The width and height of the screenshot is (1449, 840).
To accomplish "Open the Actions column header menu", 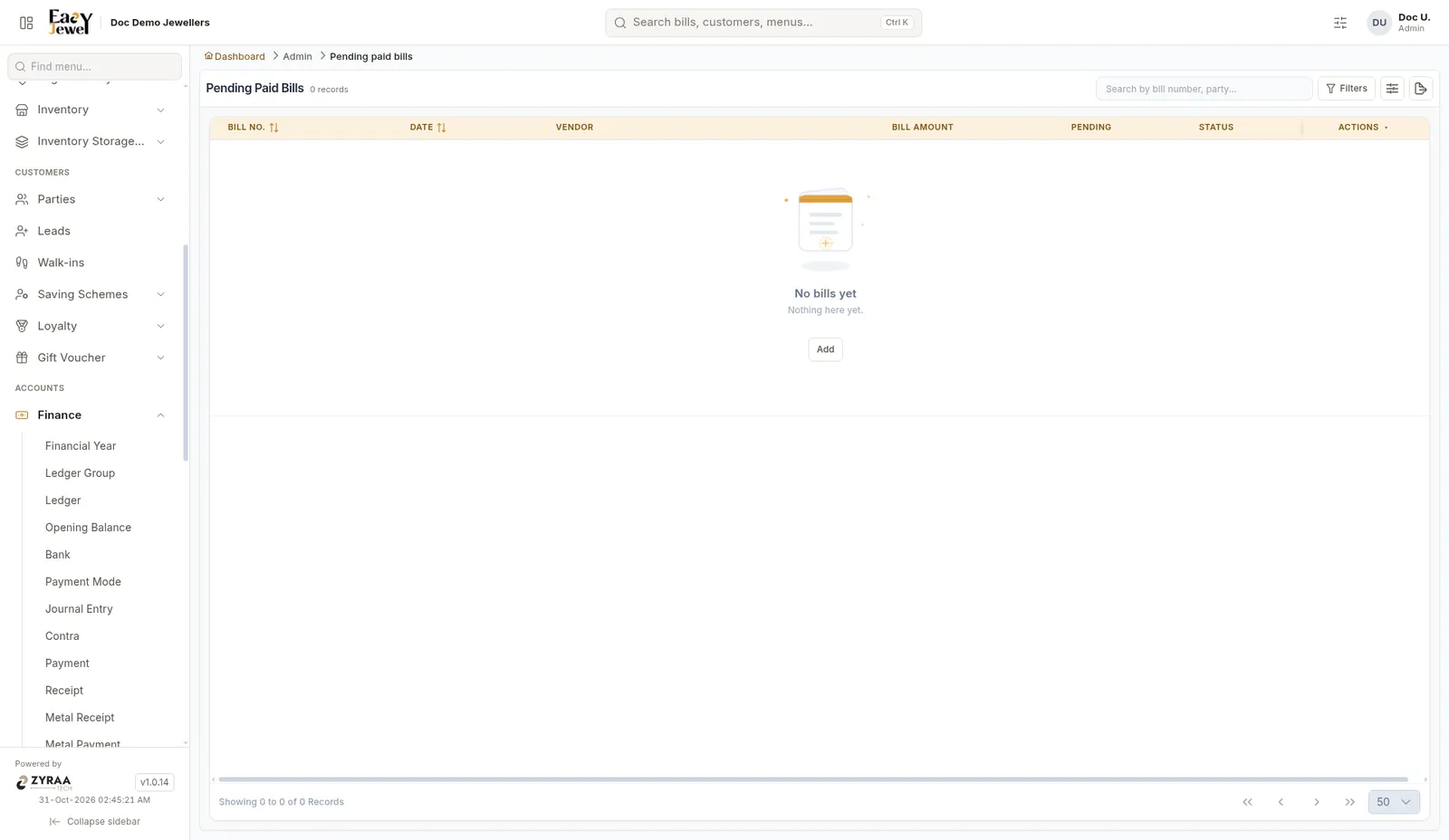I will [1386, 128].
